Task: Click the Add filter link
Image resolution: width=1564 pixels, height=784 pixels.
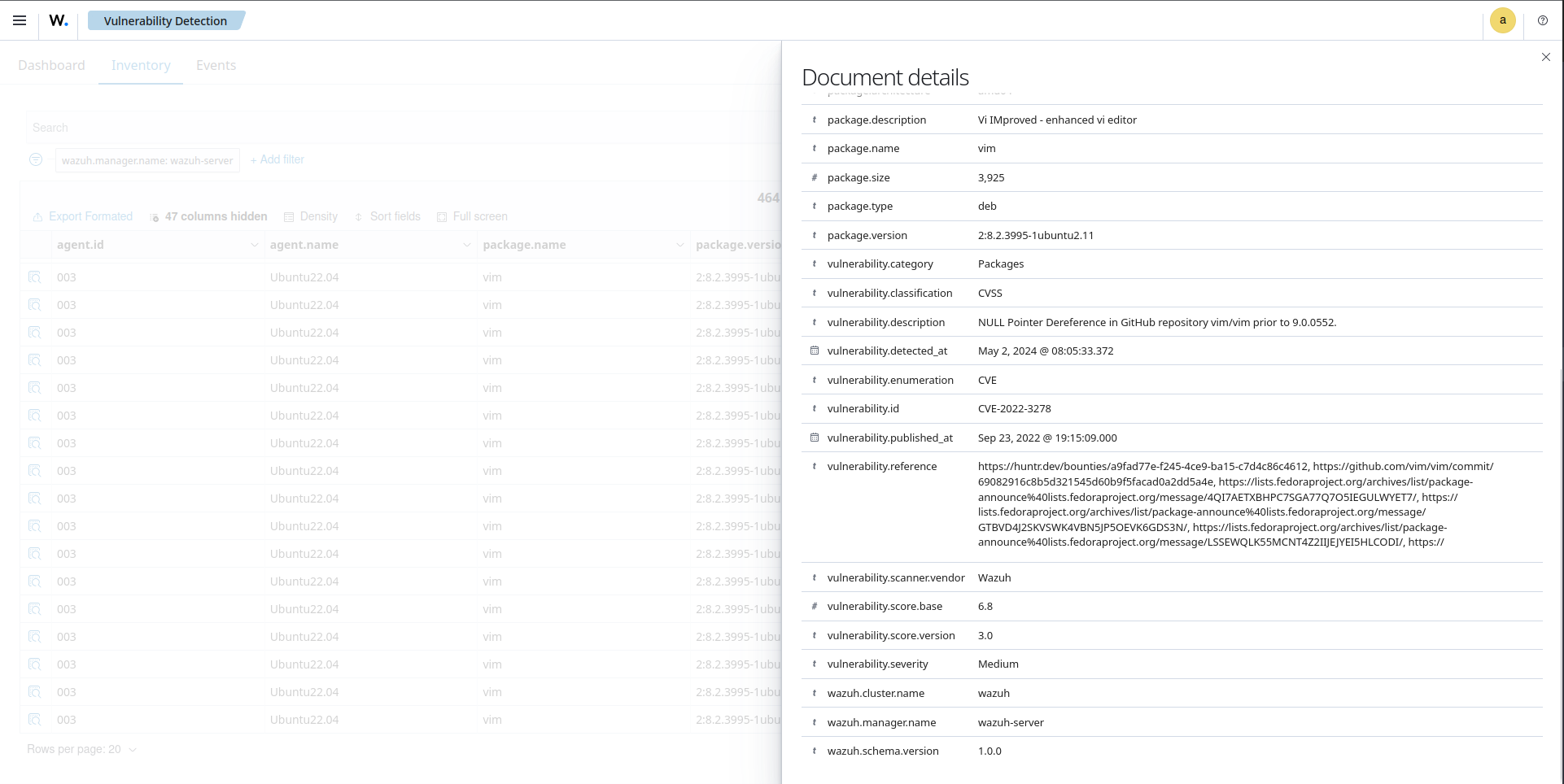Action: (277, 159)
